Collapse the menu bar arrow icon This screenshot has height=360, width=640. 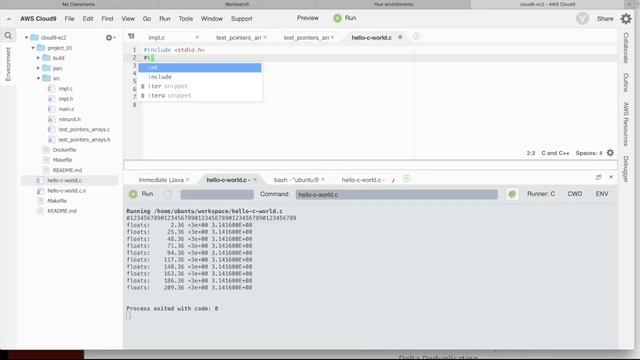pos(9,19)
